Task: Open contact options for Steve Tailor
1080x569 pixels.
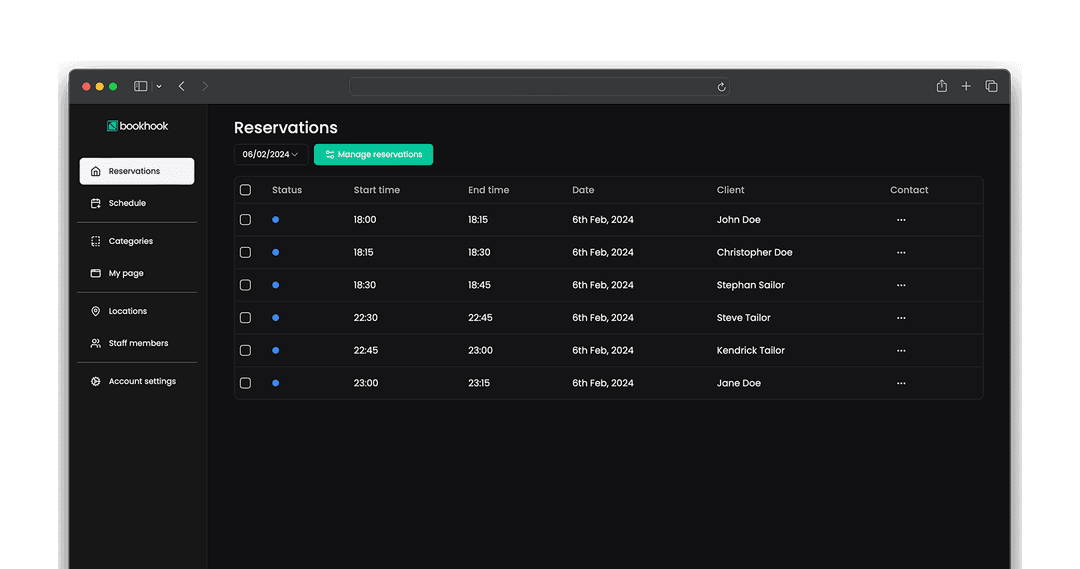Action: (901, 318)
